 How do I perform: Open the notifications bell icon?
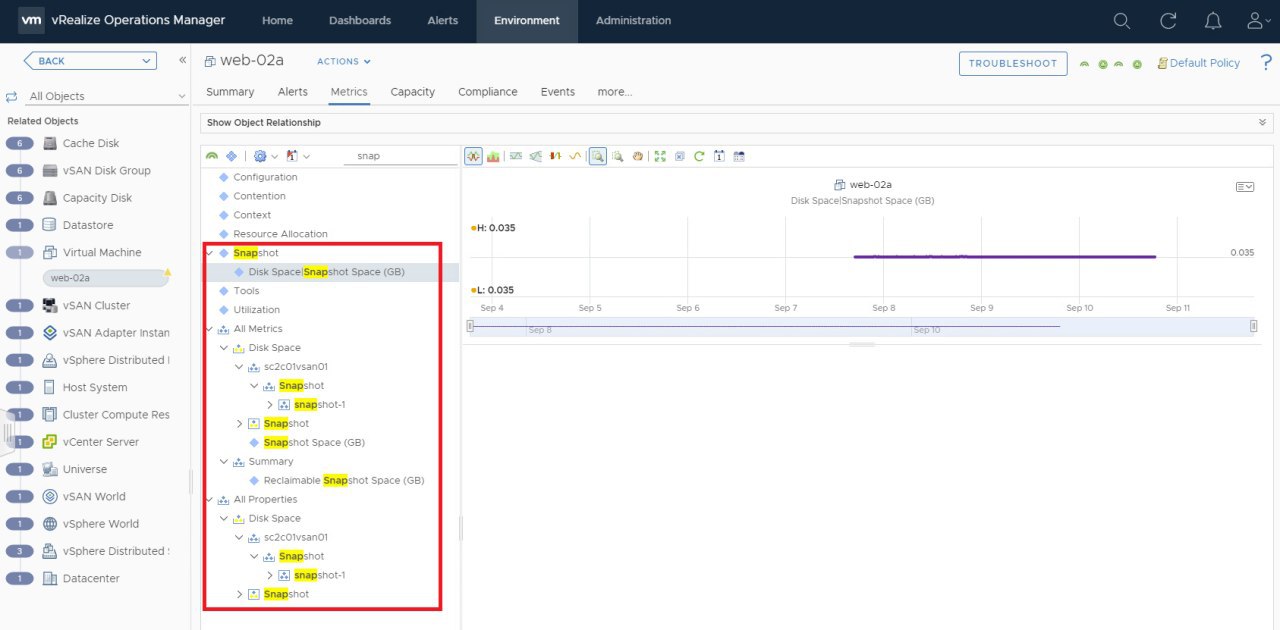[1213, 21]
